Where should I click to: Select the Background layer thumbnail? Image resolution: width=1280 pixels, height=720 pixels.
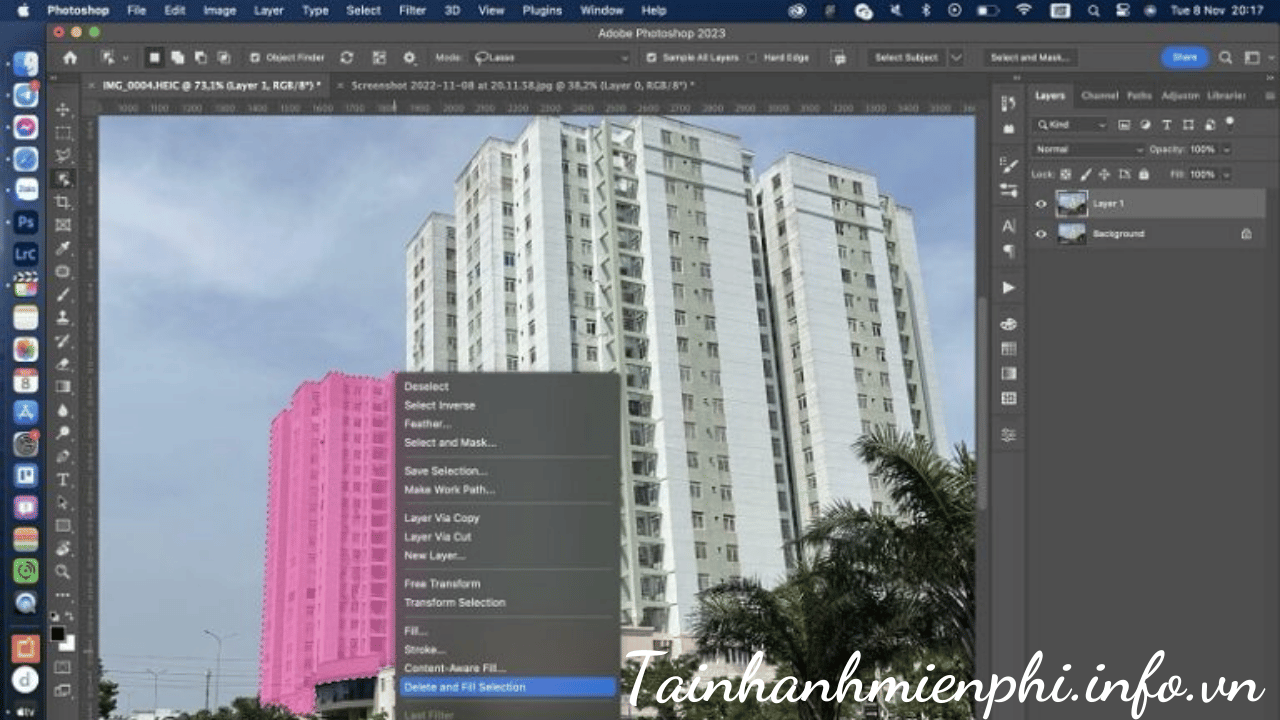tap(1071, 234)
